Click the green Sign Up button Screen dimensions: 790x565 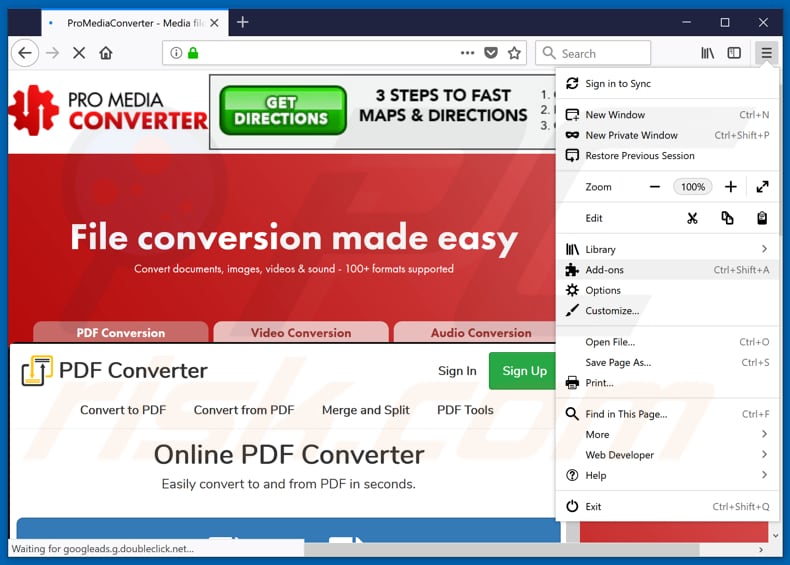coord(524,371)
